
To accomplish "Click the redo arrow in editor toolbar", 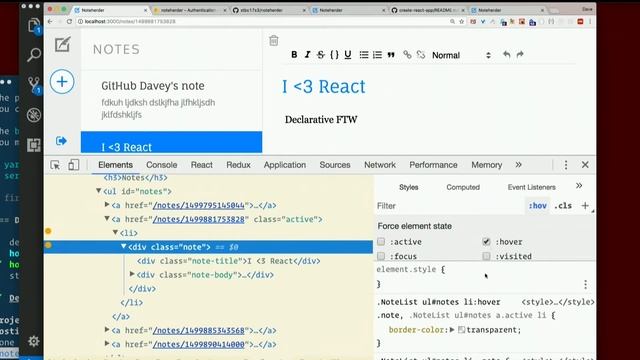I will [x=520, y=54].
